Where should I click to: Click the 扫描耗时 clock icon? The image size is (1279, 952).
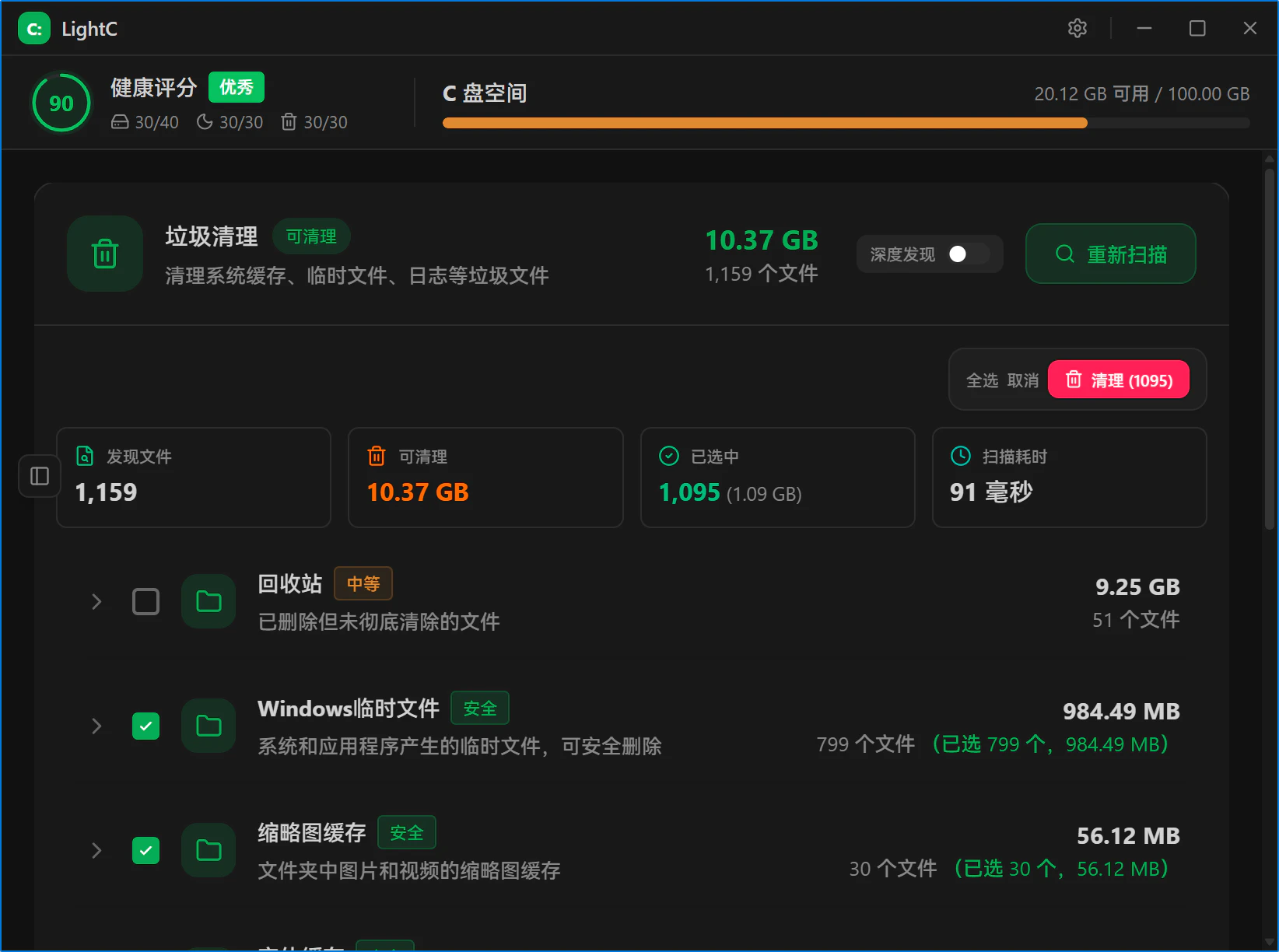[961, 456]
